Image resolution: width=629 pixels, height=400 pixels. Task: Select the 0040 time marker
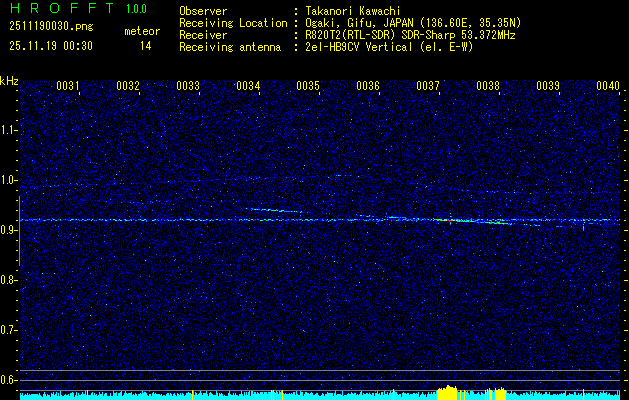point(608,87)
